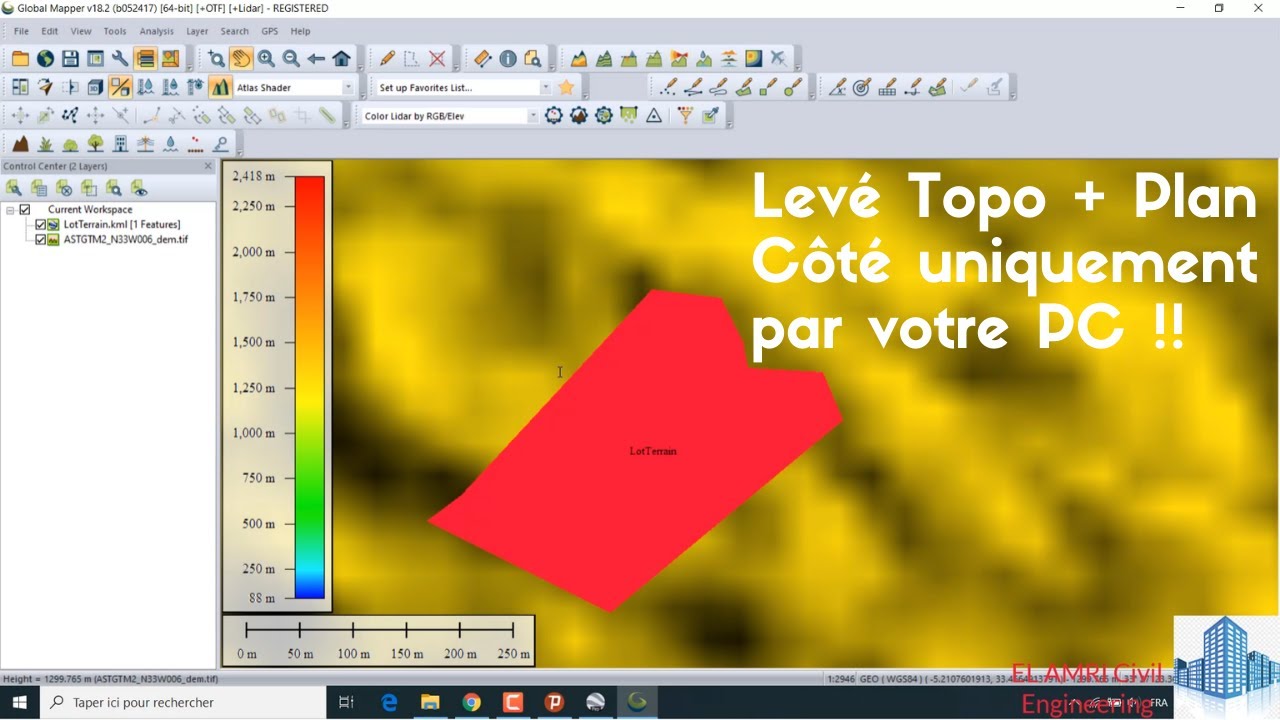Close the Control Center panel
1280x720 pixels.
point(208,166)
